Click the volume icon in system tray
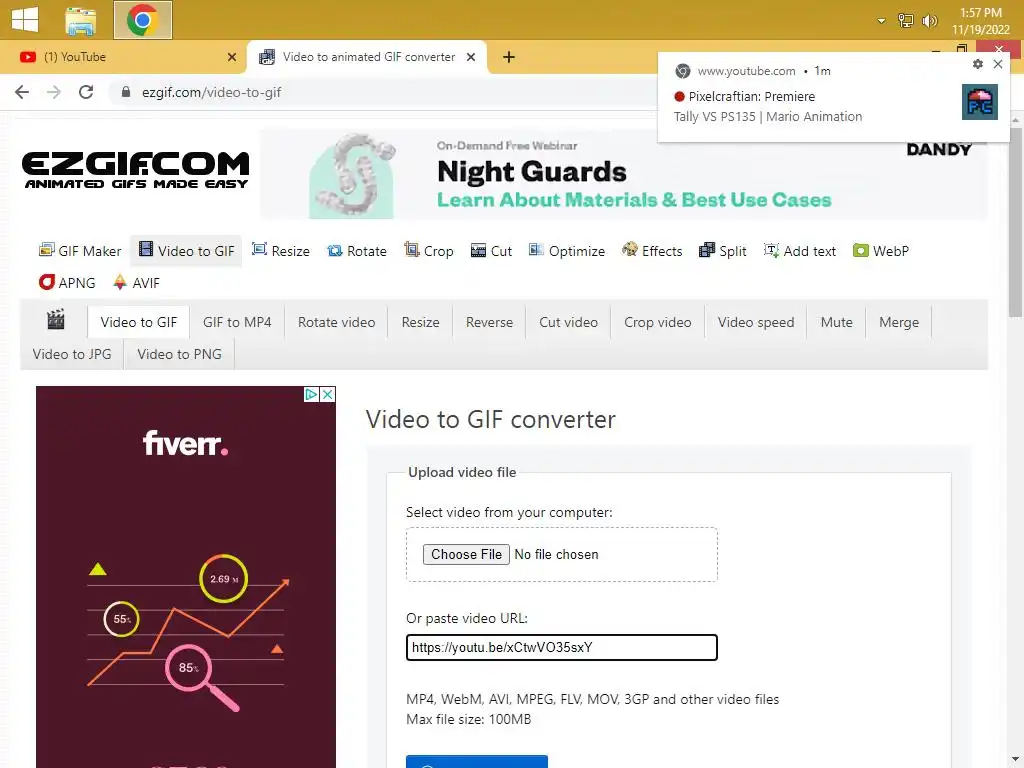This screenshot has height=768, width=1024. click(929, 21)
